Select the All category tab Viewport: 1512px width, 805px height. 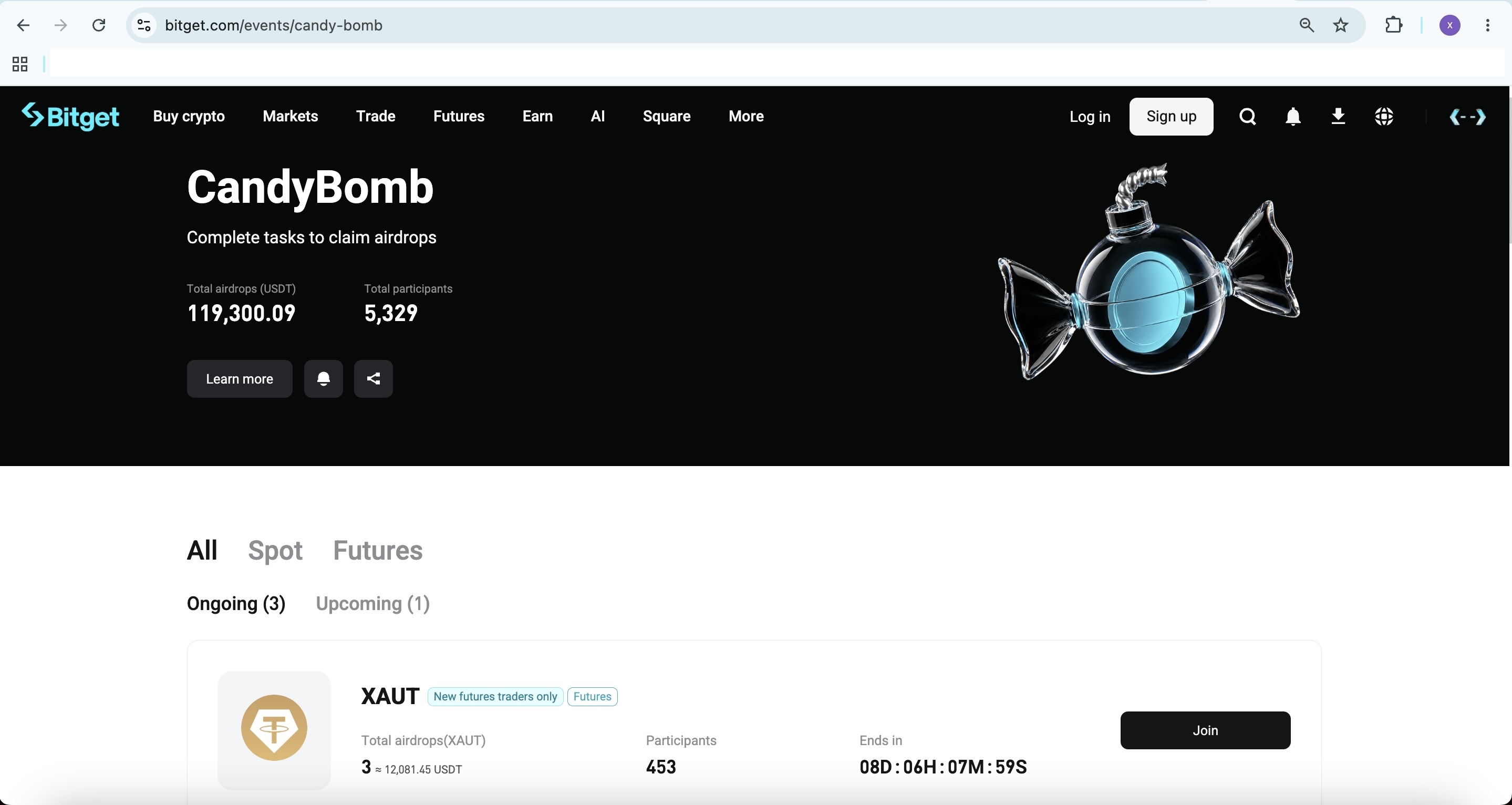click(x=202, y=551)
